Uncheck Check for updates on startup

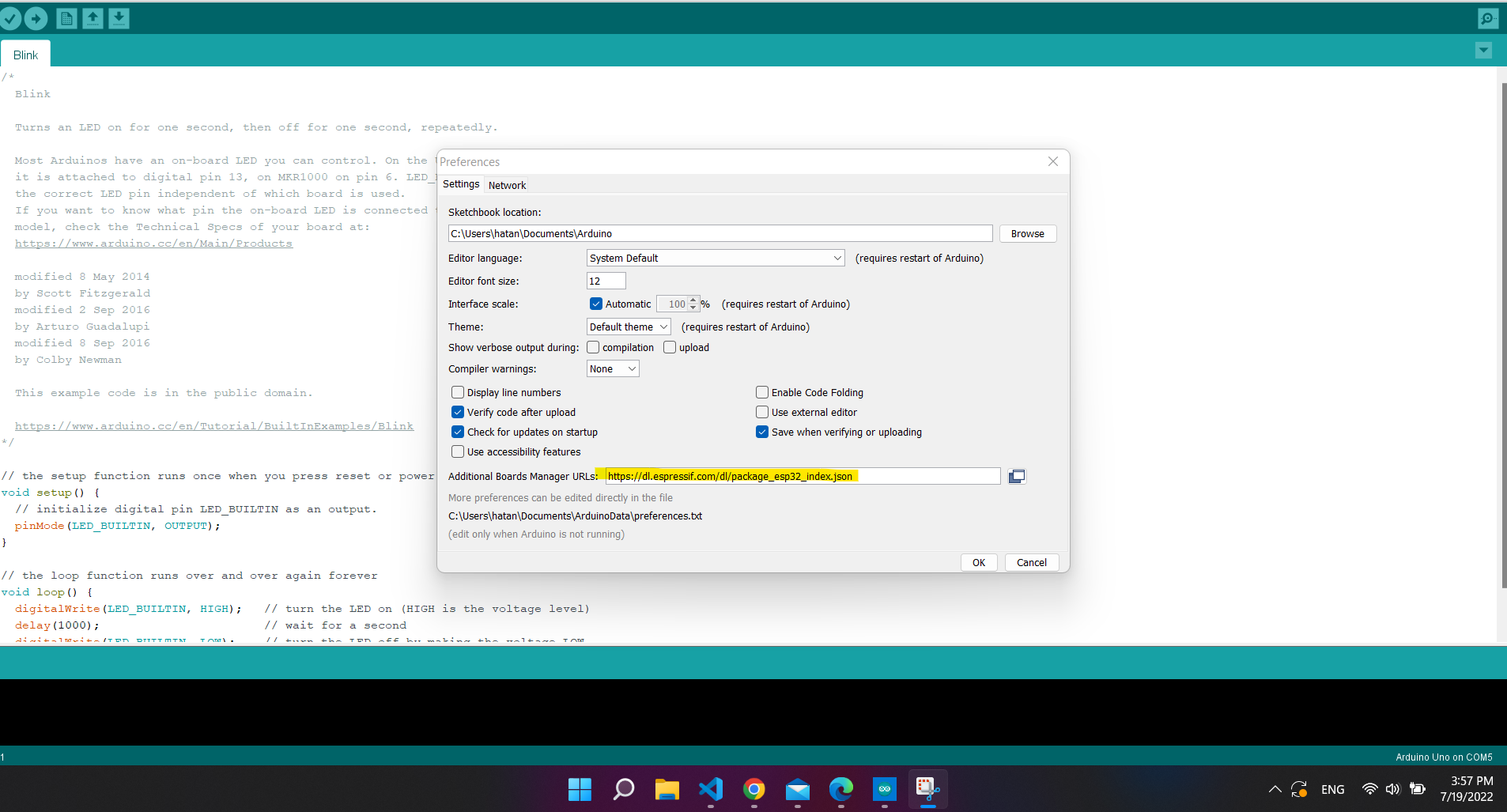pos(458,432)
